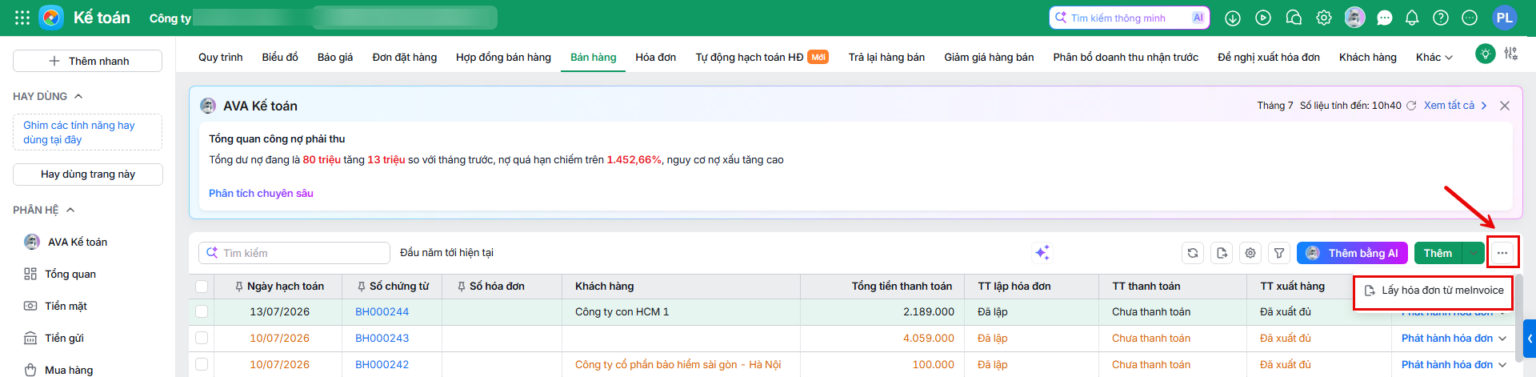Open AVA Kế toán in the sidebar
The image size is (1536, 377).
tap(77, 242)
